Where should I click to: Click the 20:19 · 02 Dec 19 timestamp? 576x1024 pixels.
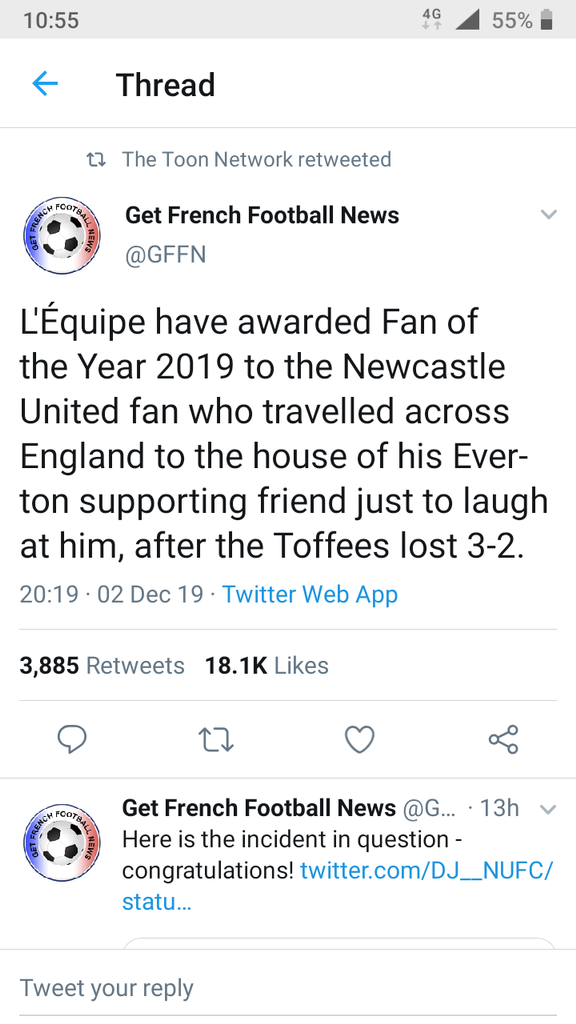point(111,595)
